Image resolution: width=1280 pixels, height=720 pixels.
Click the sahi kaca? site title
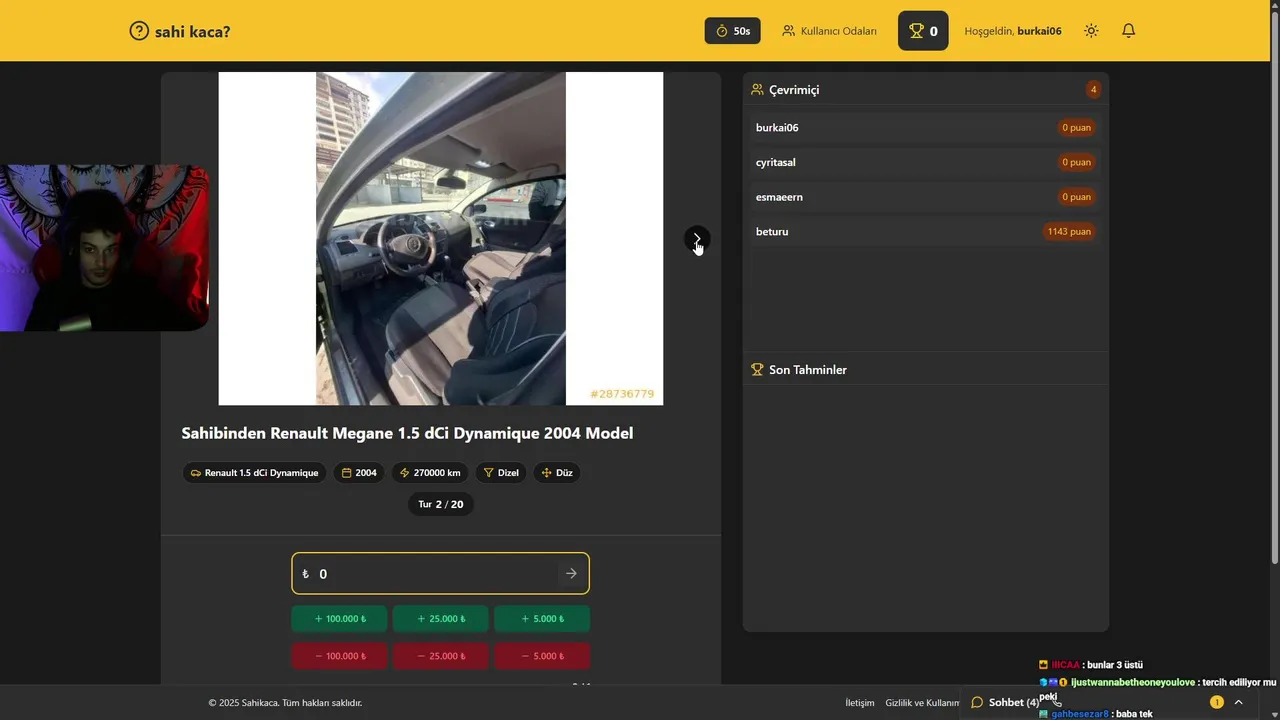pyautogui.click(x=193, y=31)
